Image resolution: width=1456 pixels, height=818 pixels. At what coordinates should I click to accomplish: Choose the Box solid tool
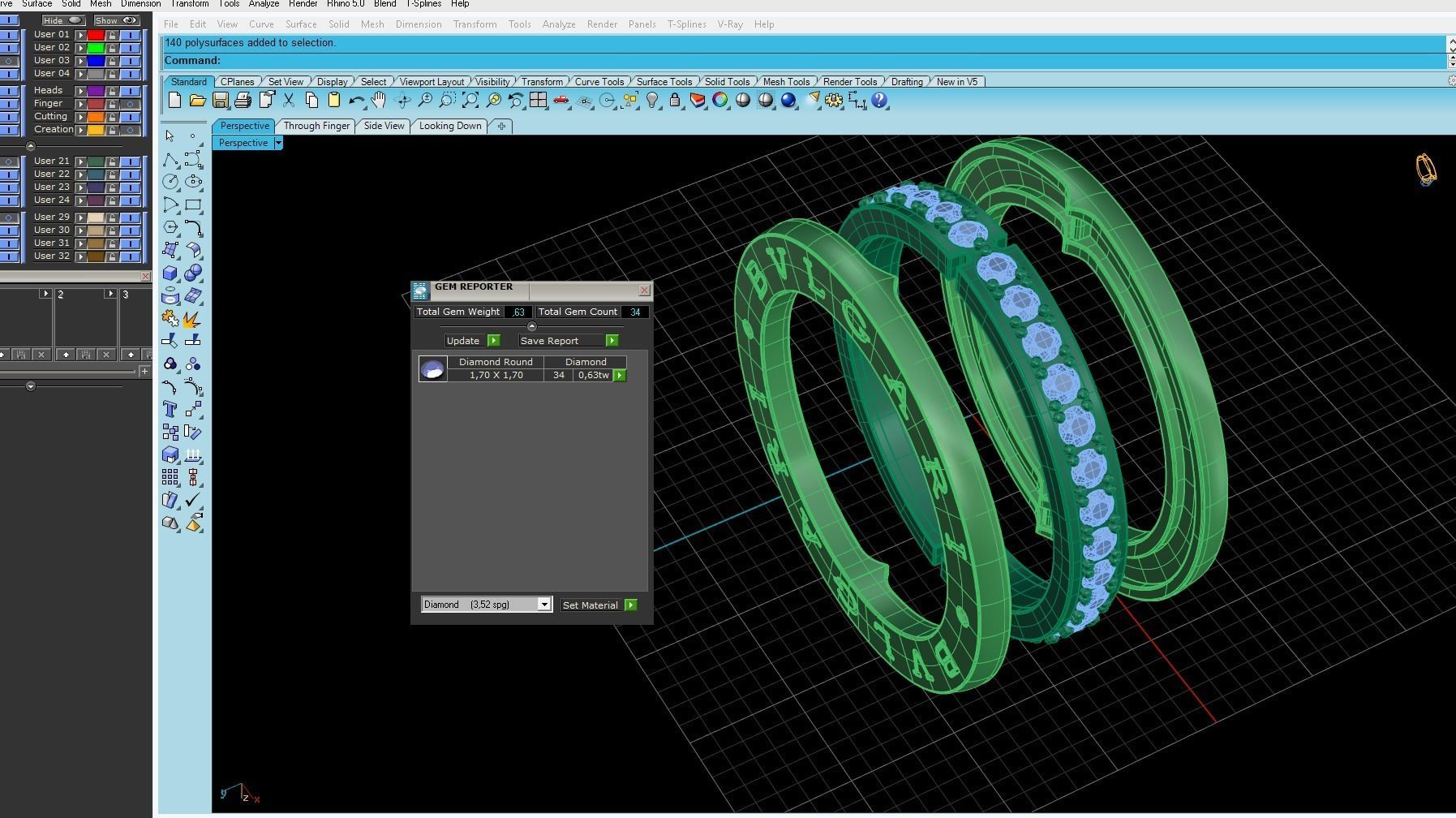[x=170, y=273]
